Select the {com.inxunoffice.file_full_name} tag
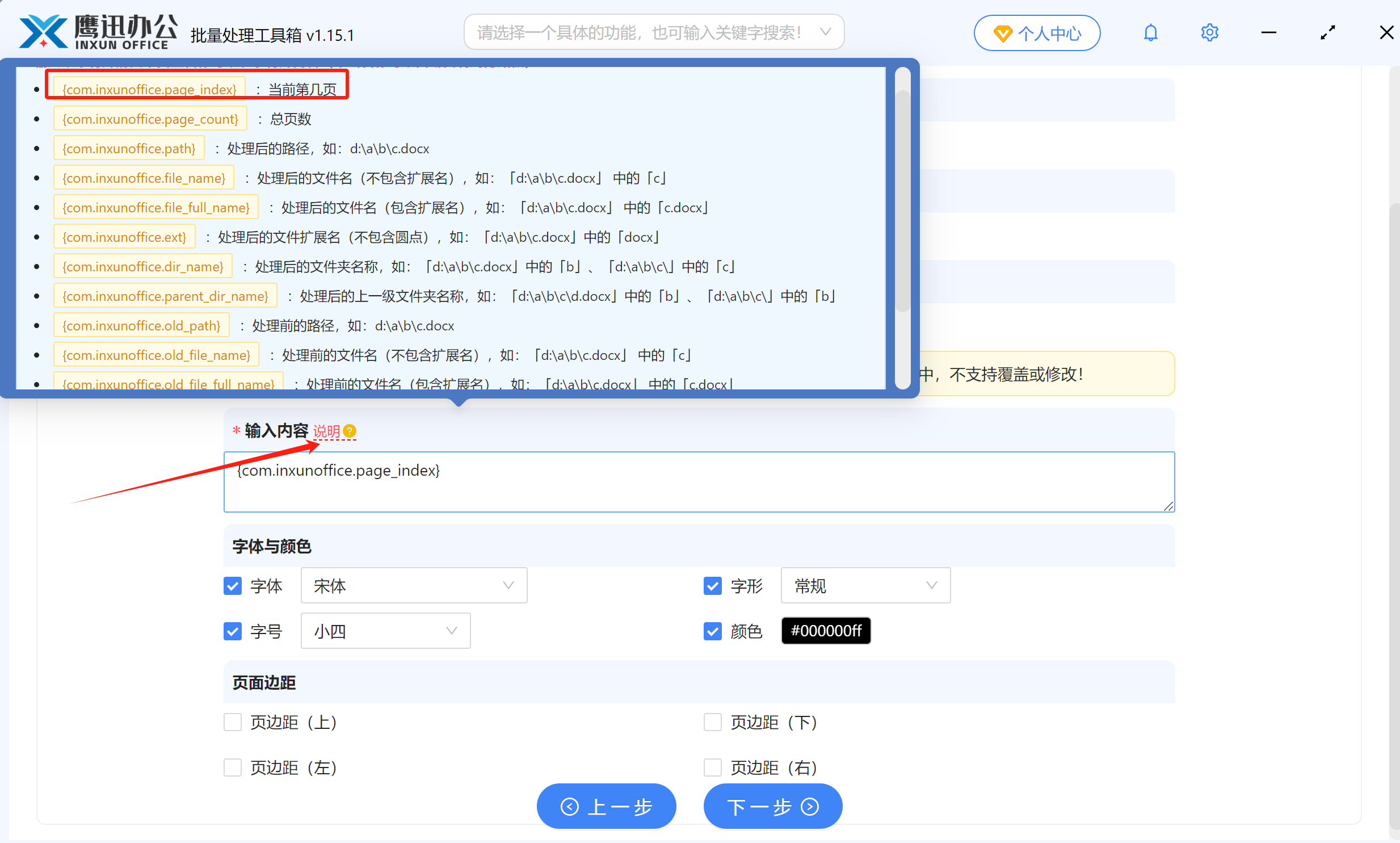The width and height of the screenshot is (1400, 843). click(x=155, y=207)
